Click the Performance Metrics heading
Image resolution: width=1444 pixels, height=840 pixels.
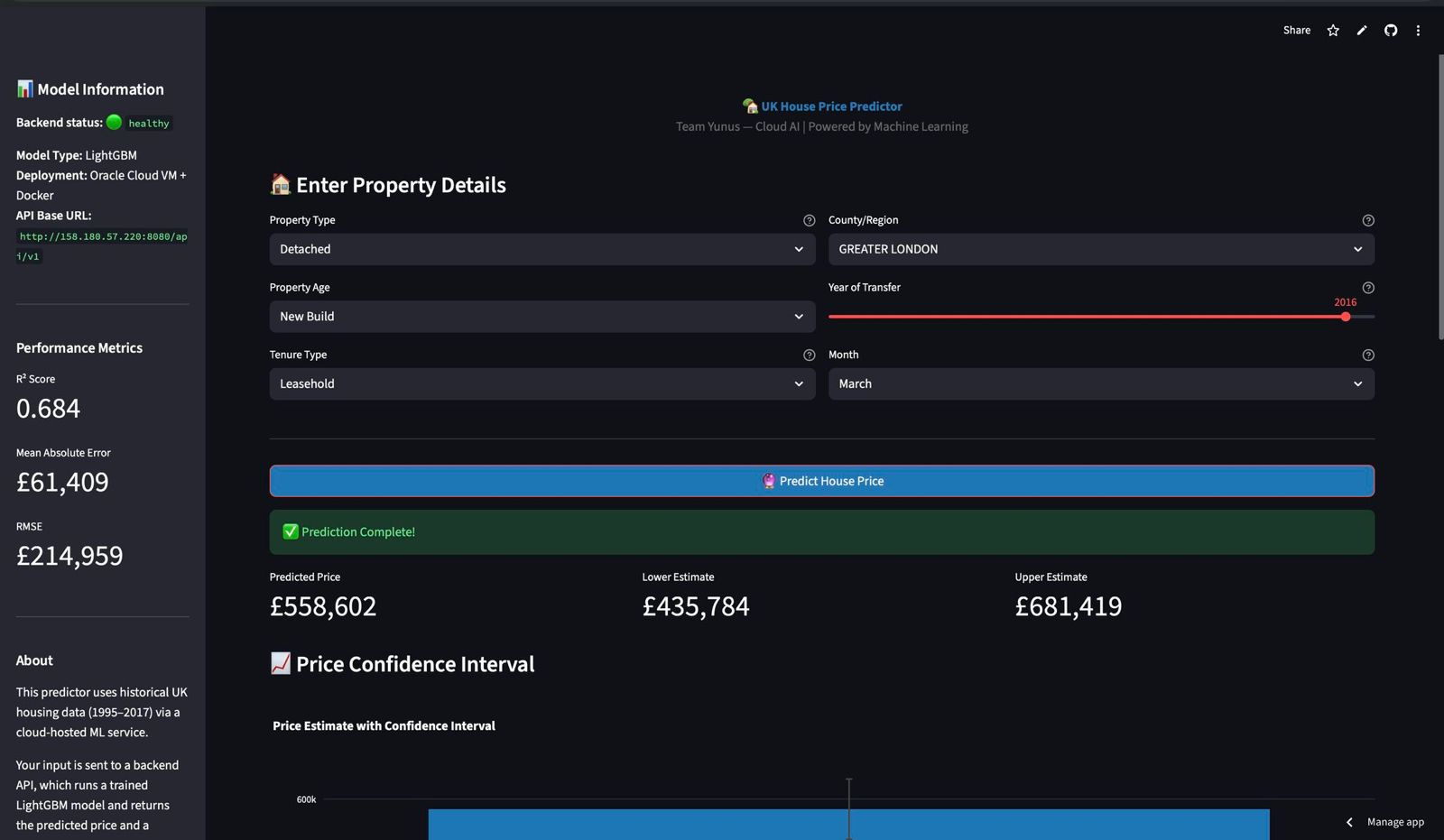pos(79,348)
